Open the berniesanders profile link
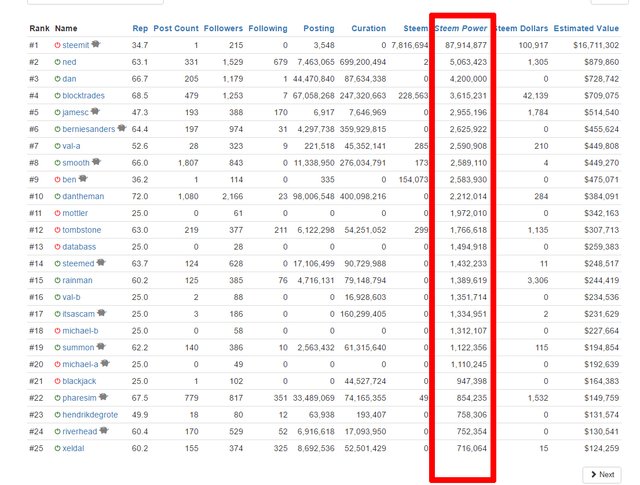 (x=89, y=129)
